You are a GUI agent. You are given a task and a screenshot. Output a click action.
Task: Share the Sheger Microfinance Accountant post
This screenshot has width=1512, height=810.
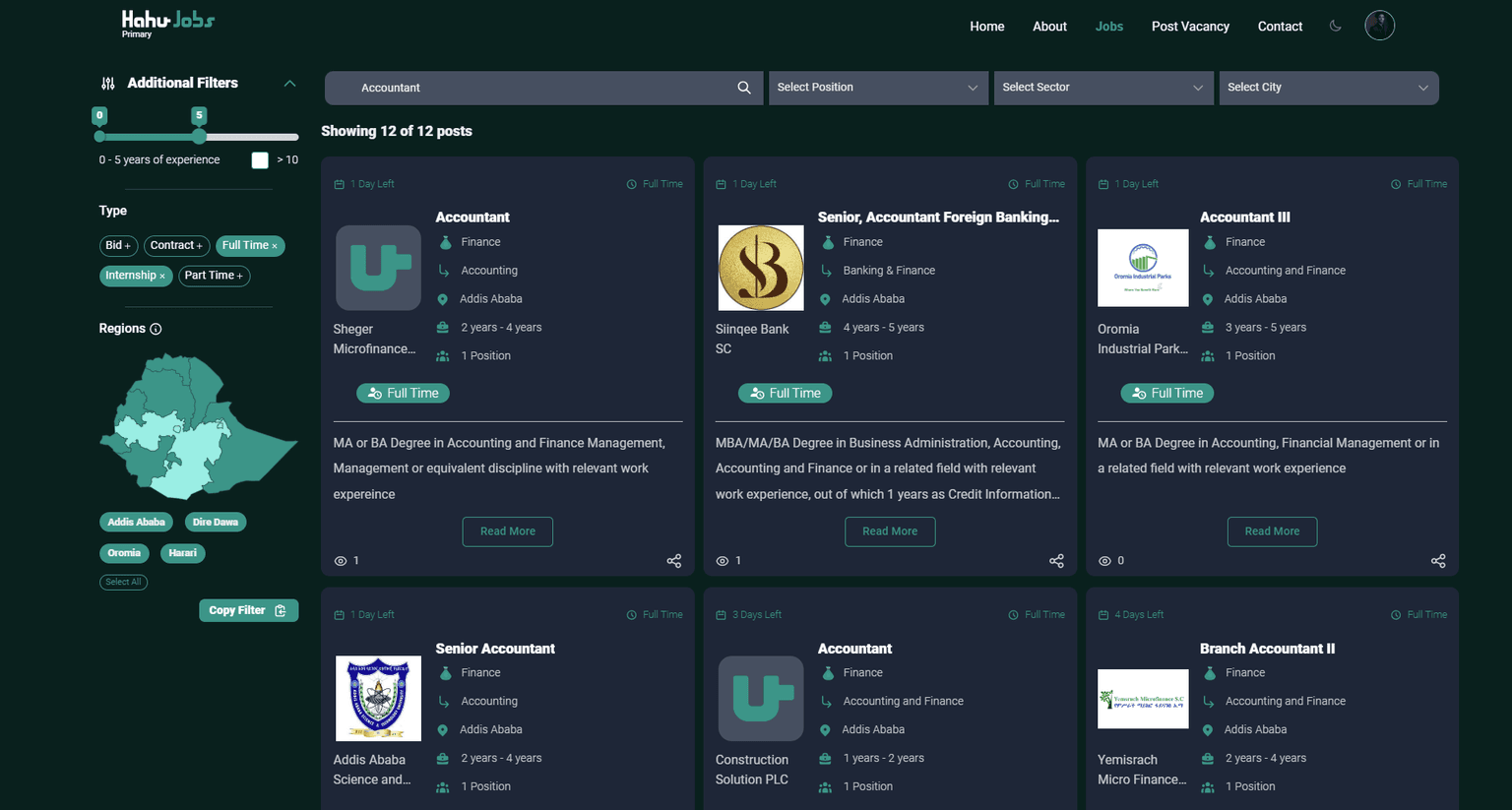674,561
